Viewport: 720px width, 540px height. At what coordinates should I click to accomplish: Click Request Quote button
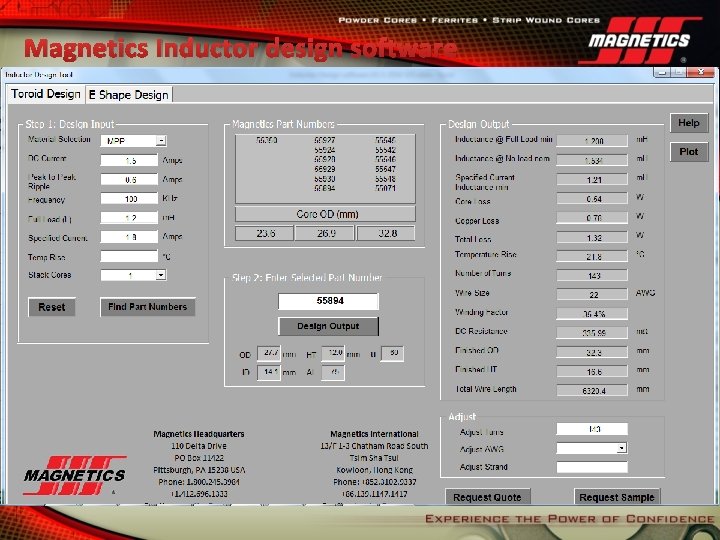click(487, 497)
